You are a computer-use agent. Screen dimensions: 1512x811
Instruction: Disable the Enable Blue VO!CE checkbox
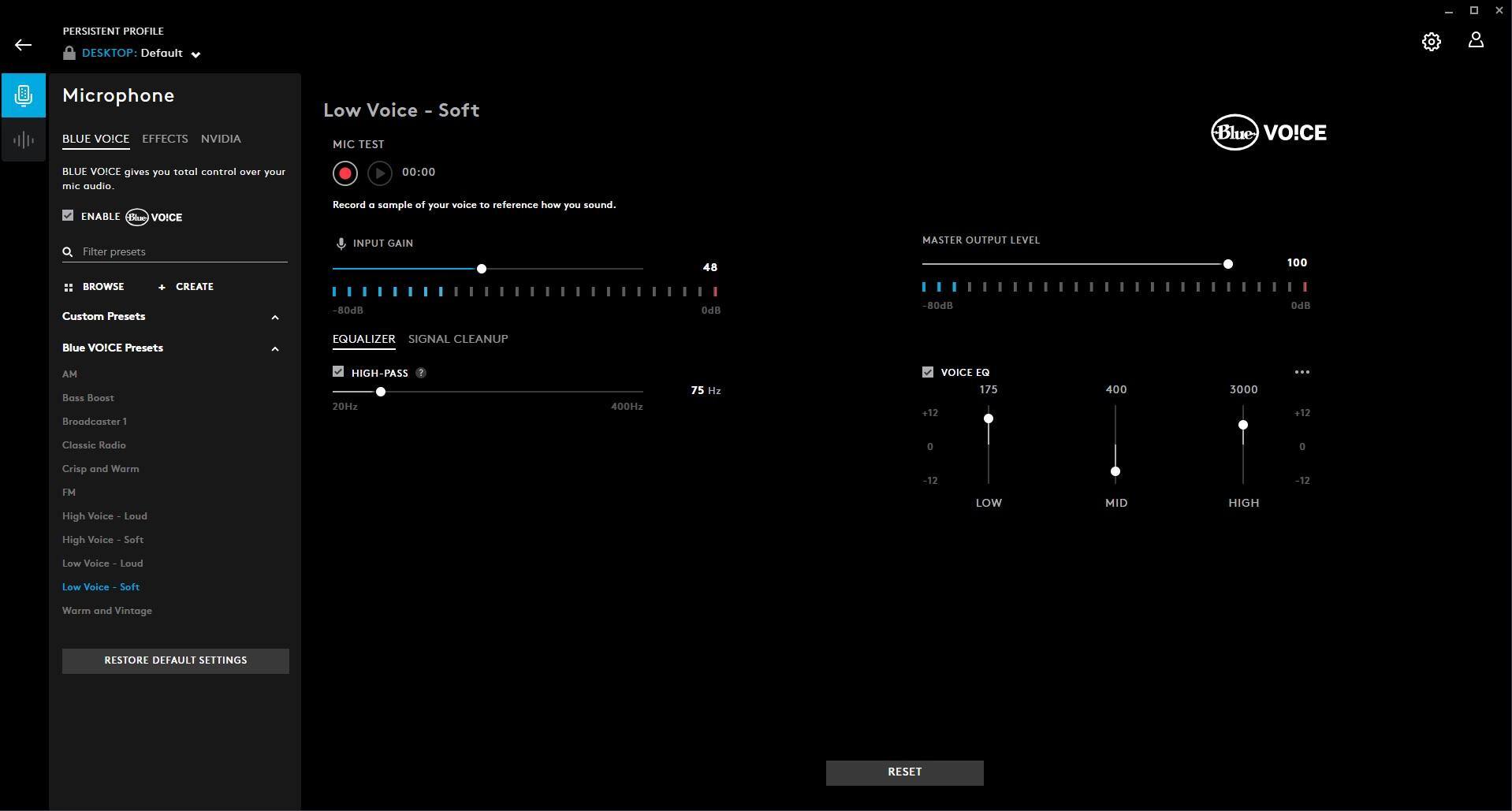[x=69, y=216]
